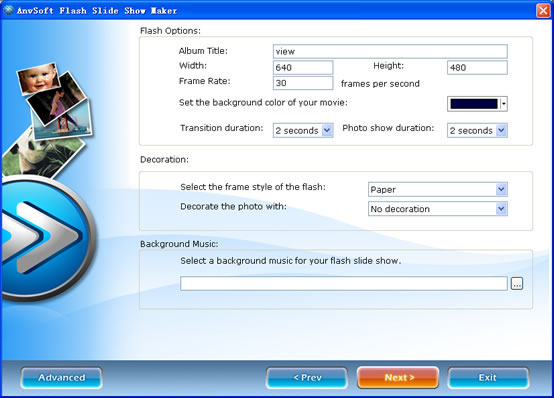Screen dimensions: 554x398
Task: Open the Photo show duration dropdown
Action: click(x=477, y=130)
